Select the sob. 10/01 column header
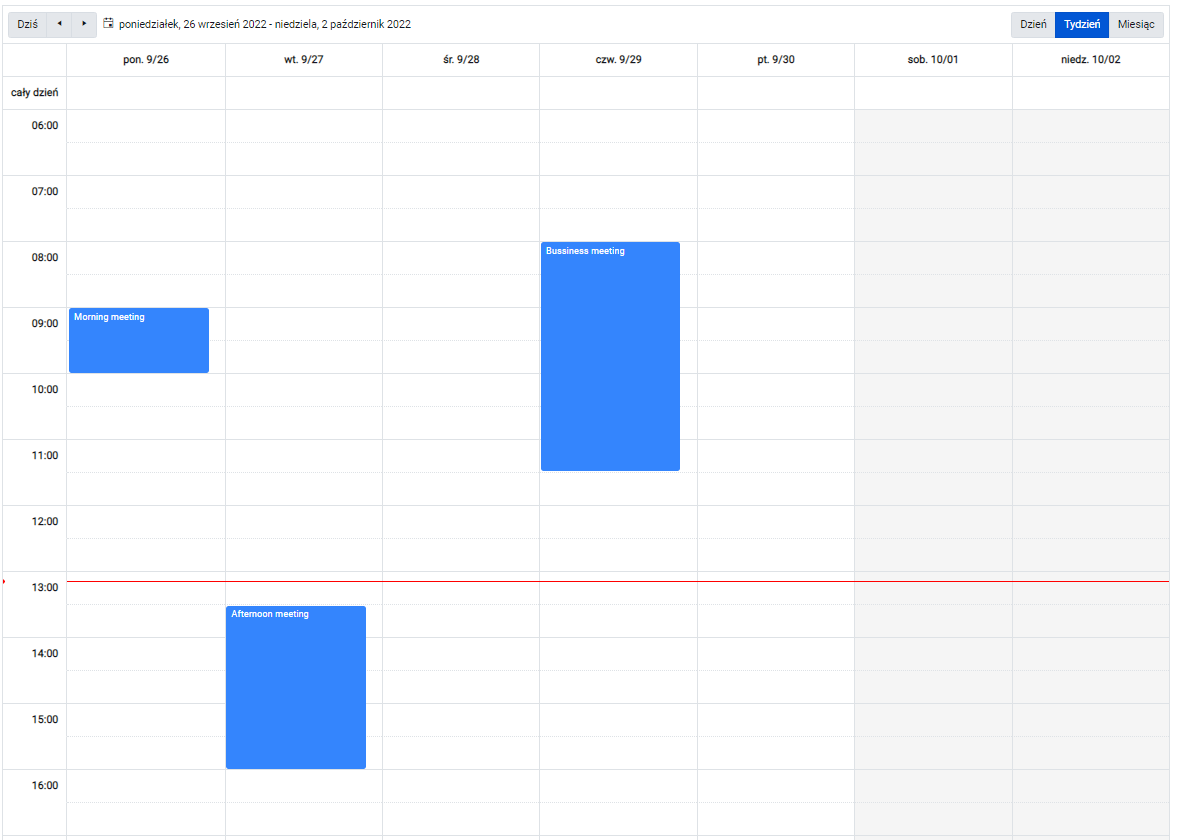This screenshot has height=840, width=1180. (933, 59)
